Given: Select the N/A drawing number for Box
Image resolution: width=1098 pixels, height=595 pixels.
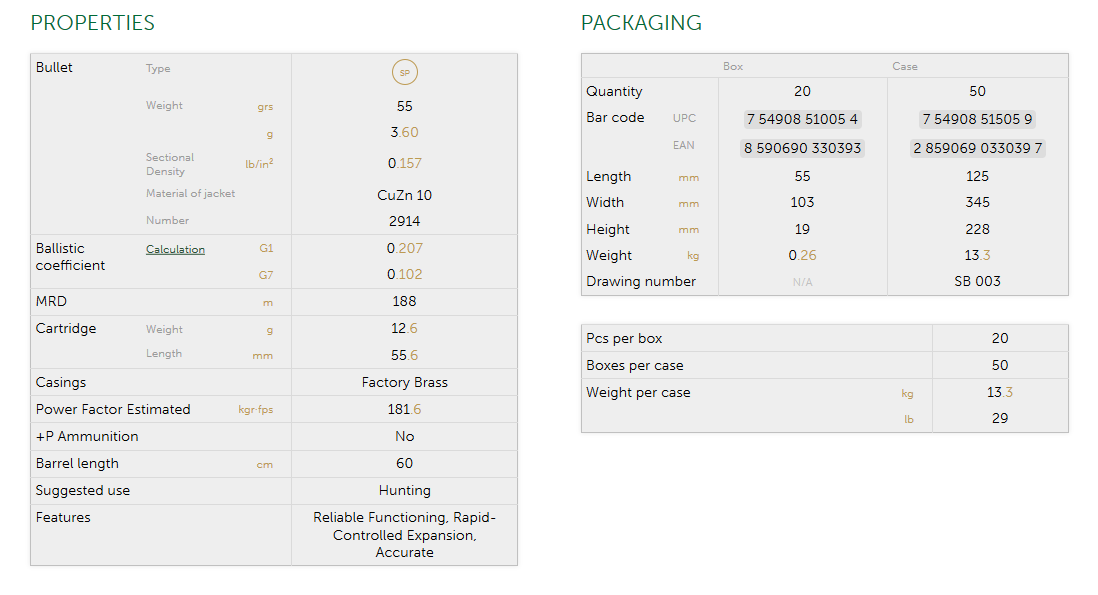Looking at the screenshot, I should [802, 282].
